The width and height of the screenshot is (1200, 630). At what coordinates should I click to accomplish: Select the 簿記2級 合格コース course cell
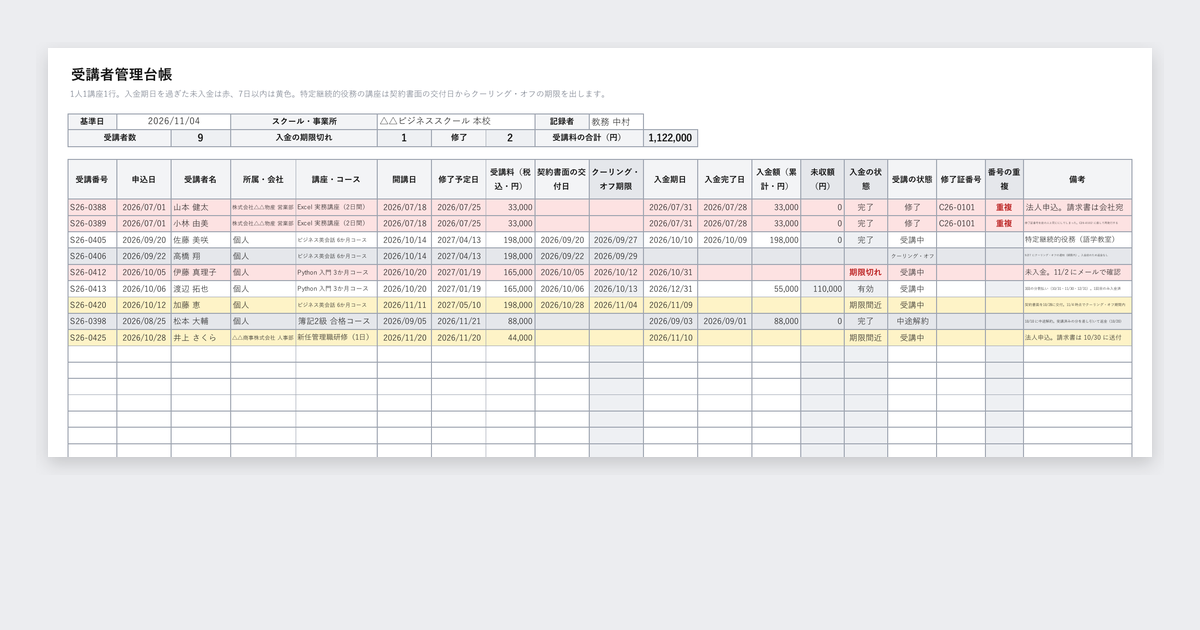[x=336, y=321]
